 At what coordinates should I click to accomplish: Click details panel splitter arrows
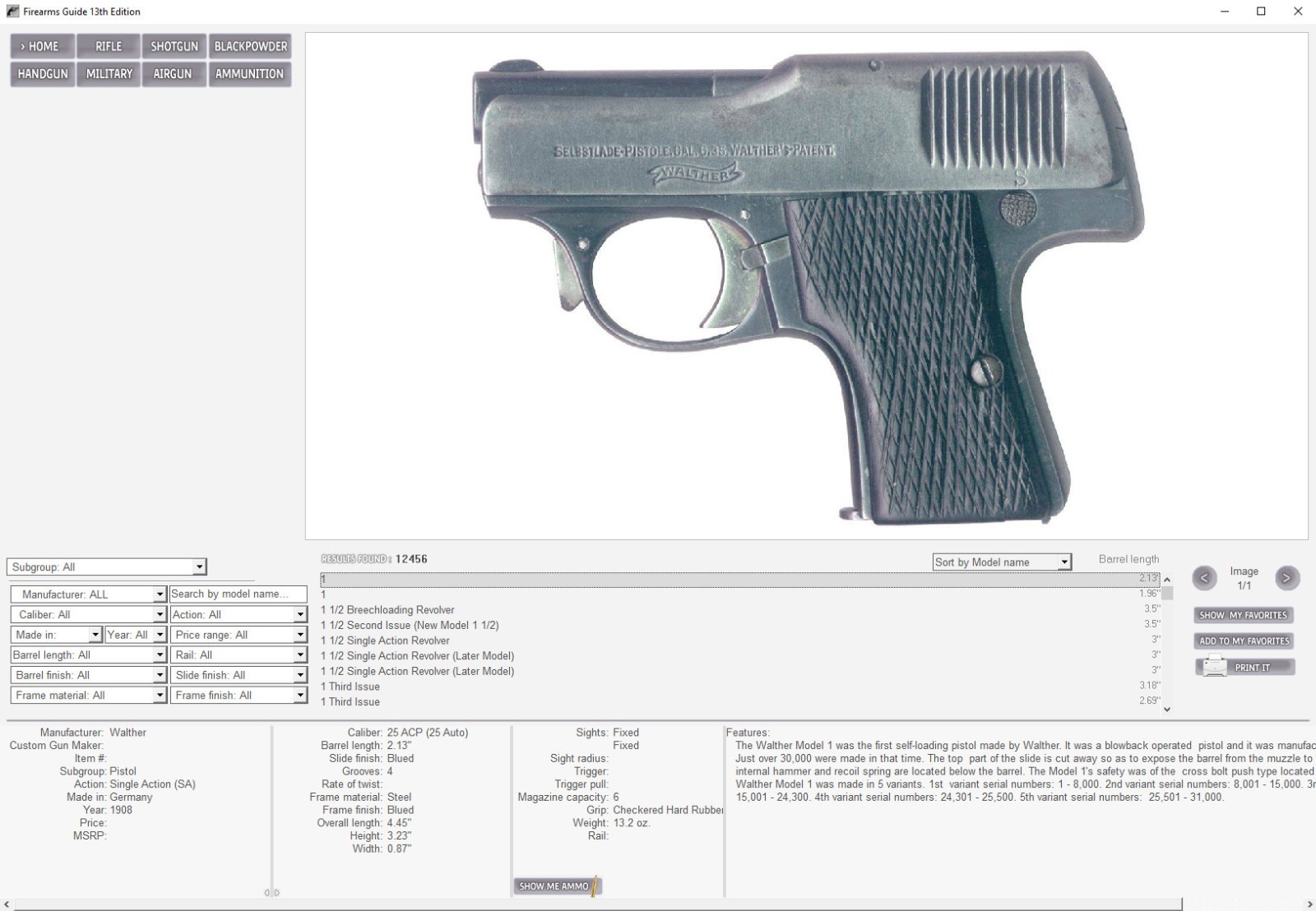pyautogui.click(x=271, y=892)
